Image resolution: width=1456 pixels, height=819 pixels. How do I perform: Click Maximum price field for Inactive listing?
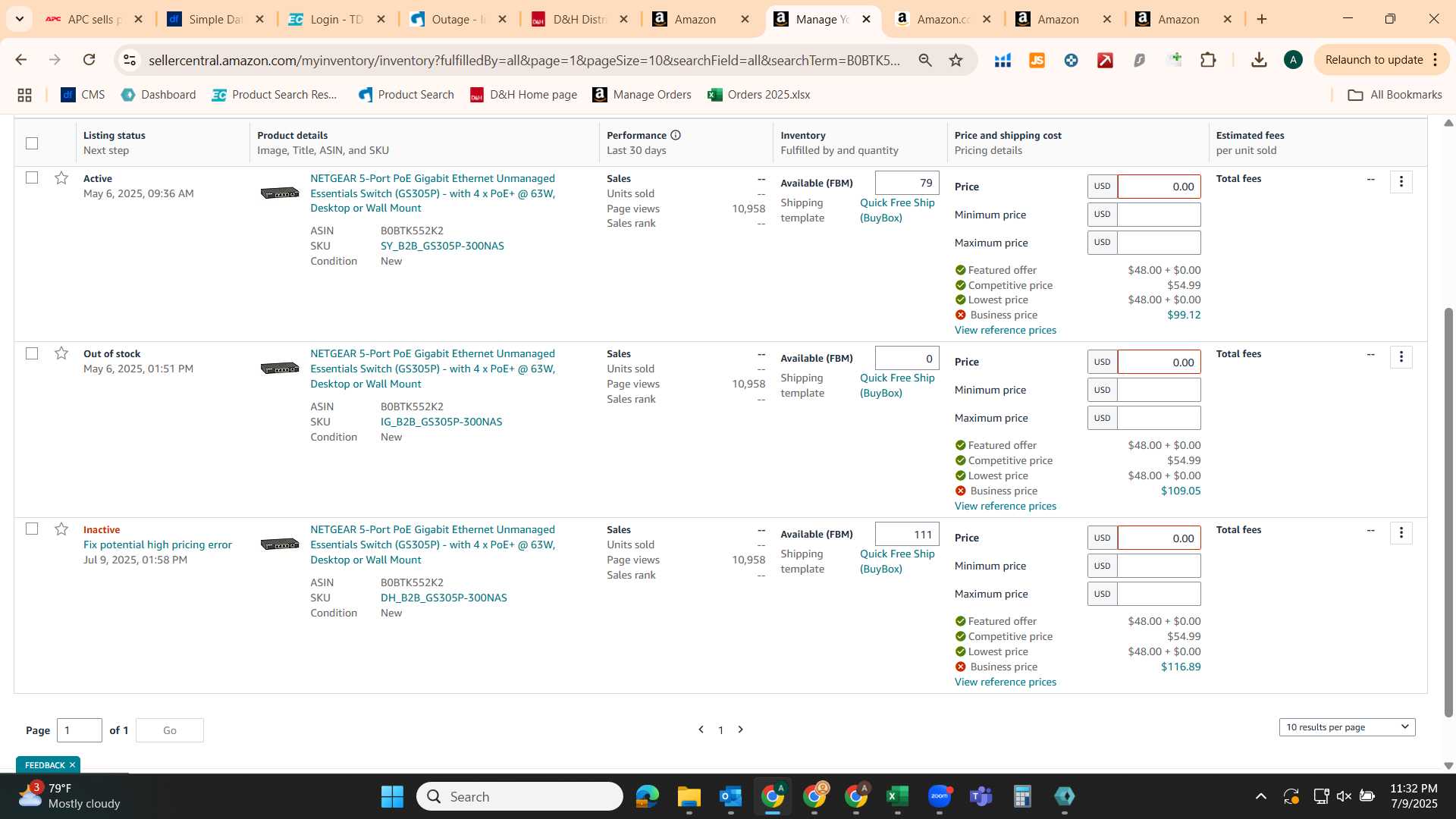point(1159,594)
